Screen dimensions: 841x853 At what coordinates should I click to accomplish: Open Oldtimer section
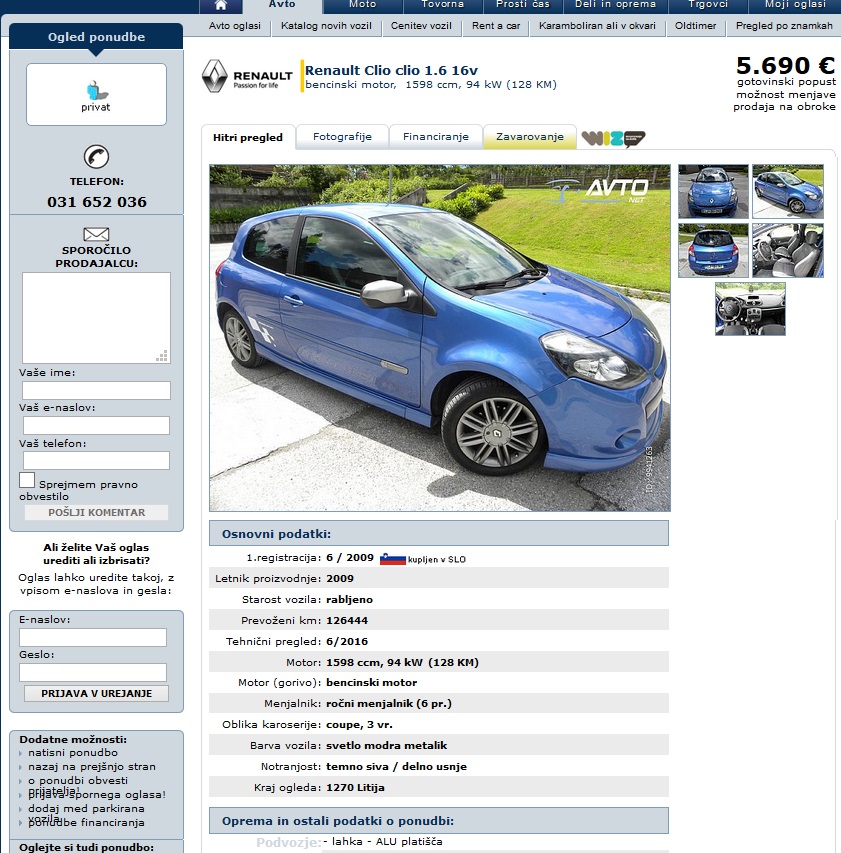(x=696, y=26)
